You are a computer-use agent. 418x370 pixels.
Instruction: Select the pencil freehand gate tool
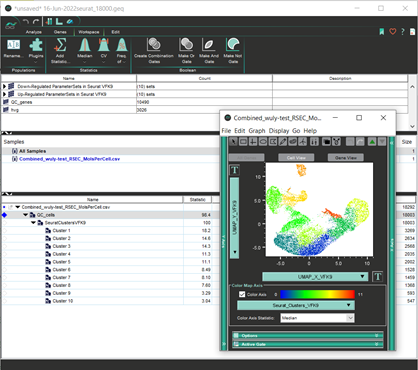pyautogui.click(x=283, y=142)
